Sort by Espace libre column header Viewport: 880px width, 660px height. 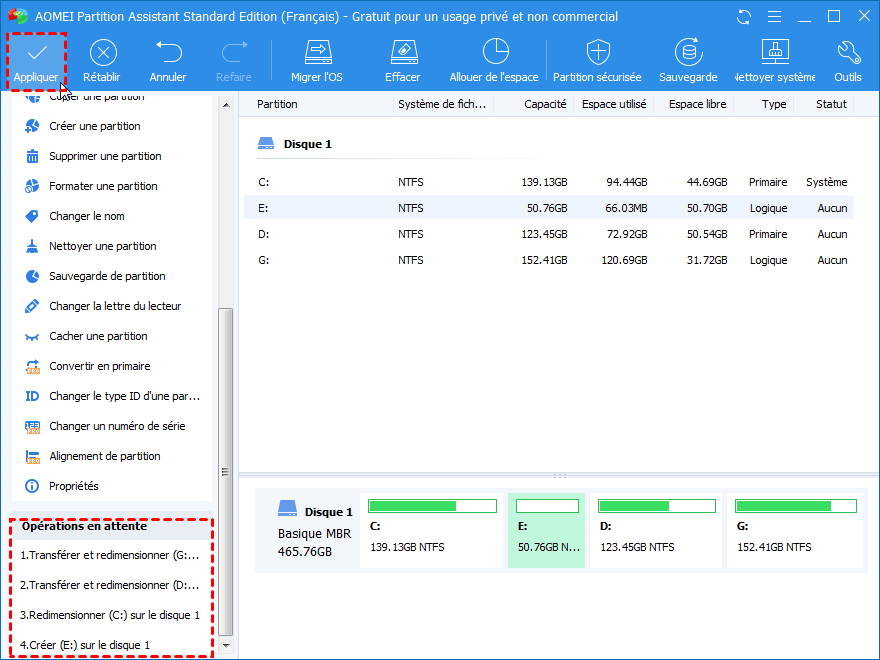pyautogui.click(x=698, y=104)
